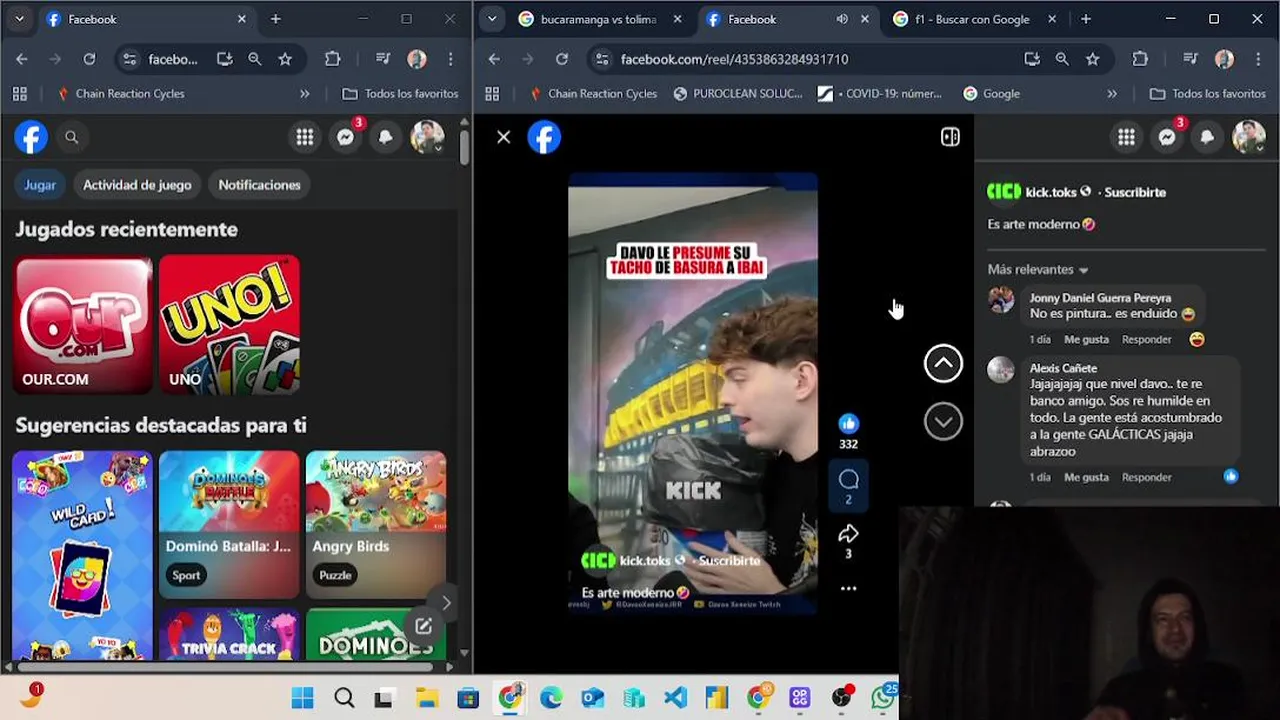Click the Facebook logo beside the reel close button
Screen dimensions: 1280x720
(544, 137)
